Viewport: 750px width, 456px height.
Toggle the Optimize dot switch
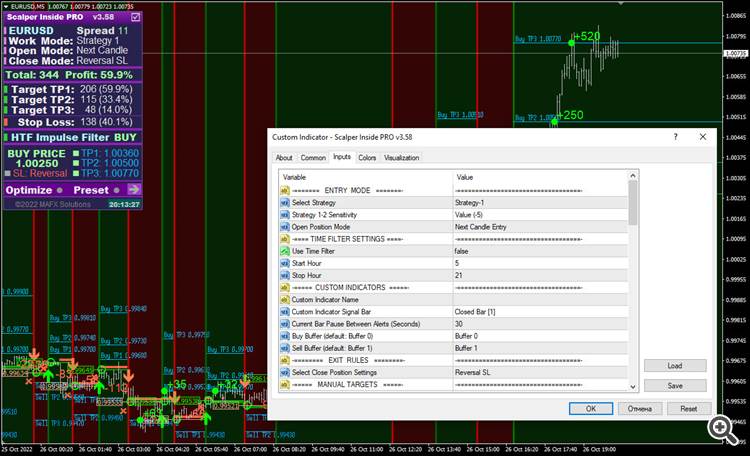point(59,190)
